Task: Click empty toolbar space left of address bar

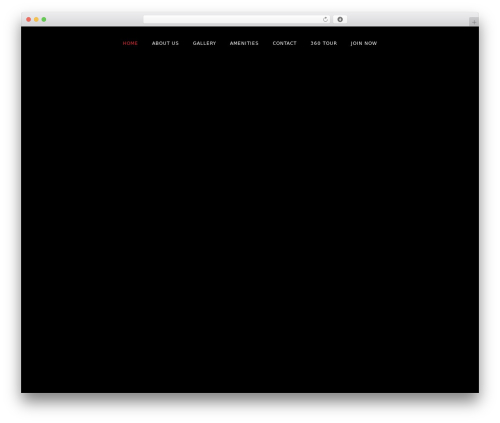Action: pyautogui.click(x=95, y=19)
